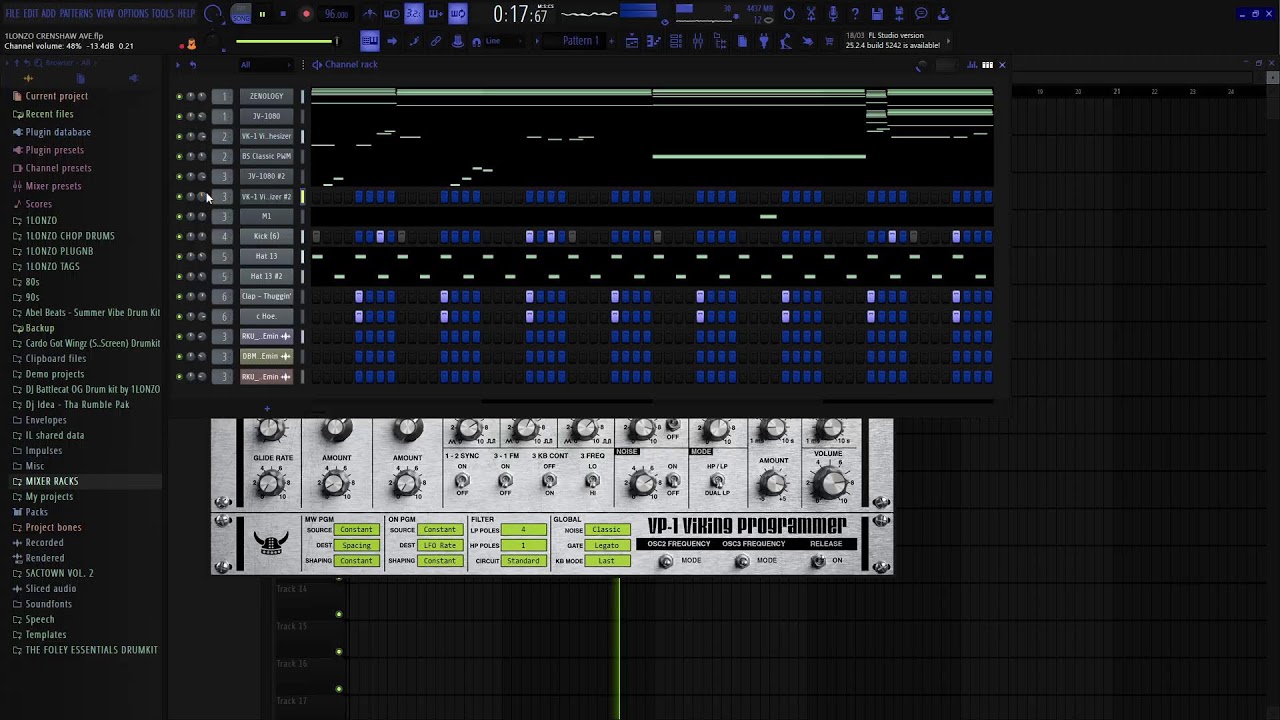Click the undo history icon
Viewport: 1280px width, 720px height.
789,14
